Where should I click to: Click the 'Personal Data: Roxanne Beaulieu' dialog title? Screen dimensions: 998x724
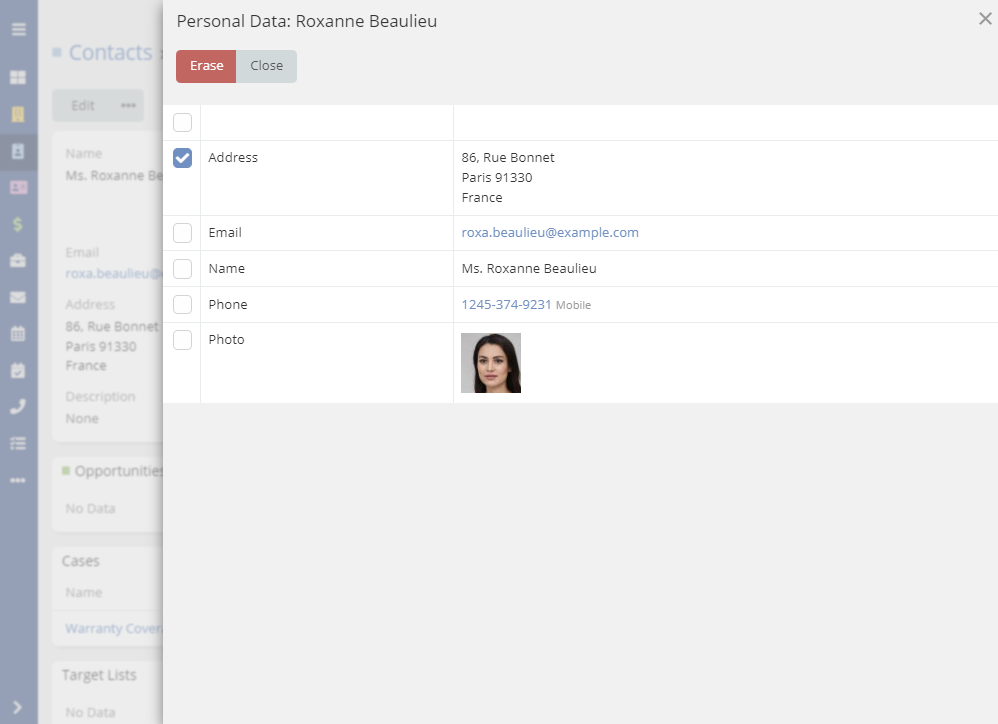307,21
